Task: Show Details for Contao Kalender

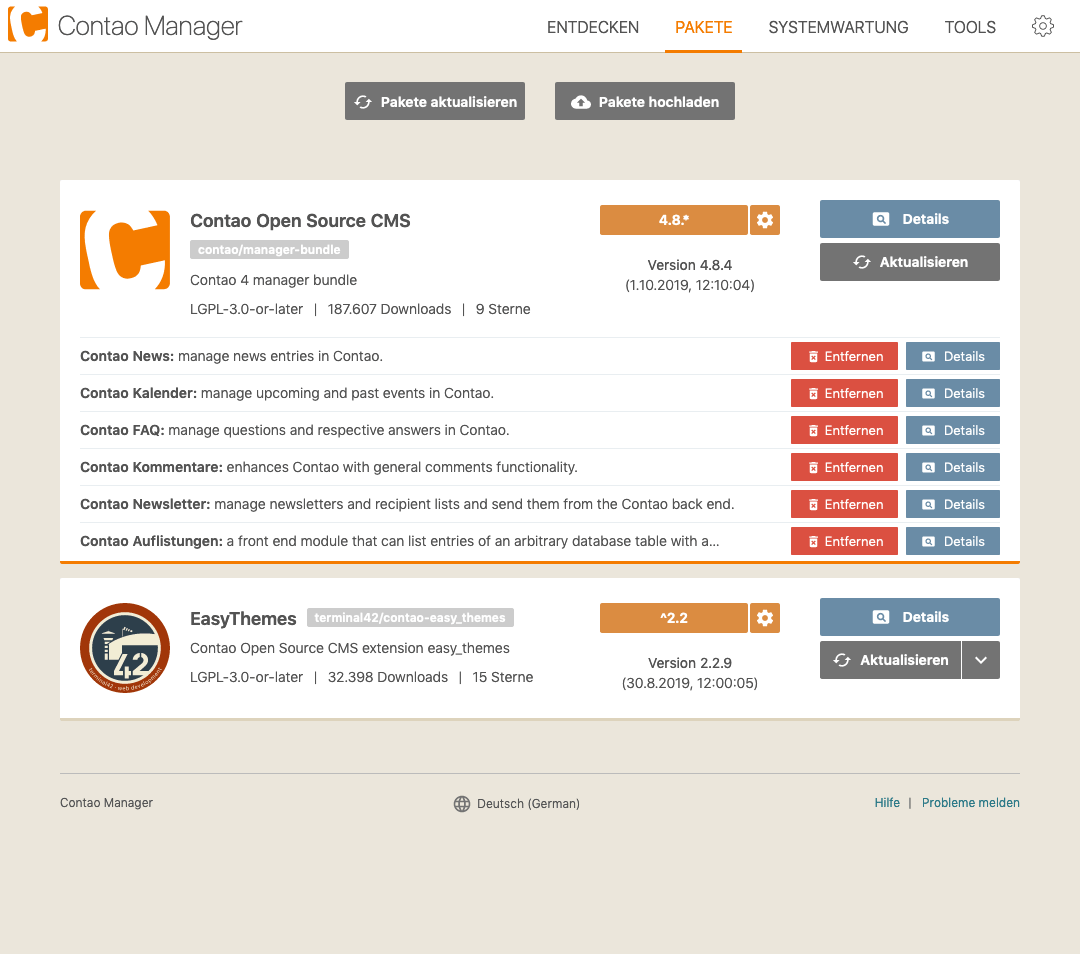Action: point(953,393)
